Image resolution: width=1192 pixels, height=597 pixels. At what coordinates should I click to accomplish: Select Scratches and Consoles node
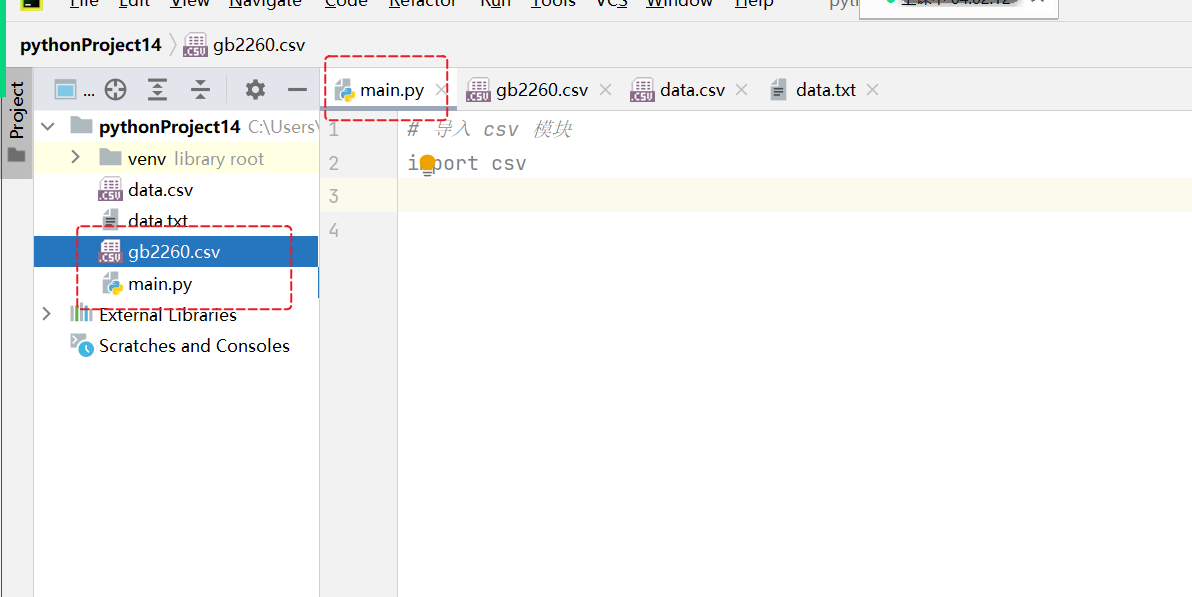[194, 346]
